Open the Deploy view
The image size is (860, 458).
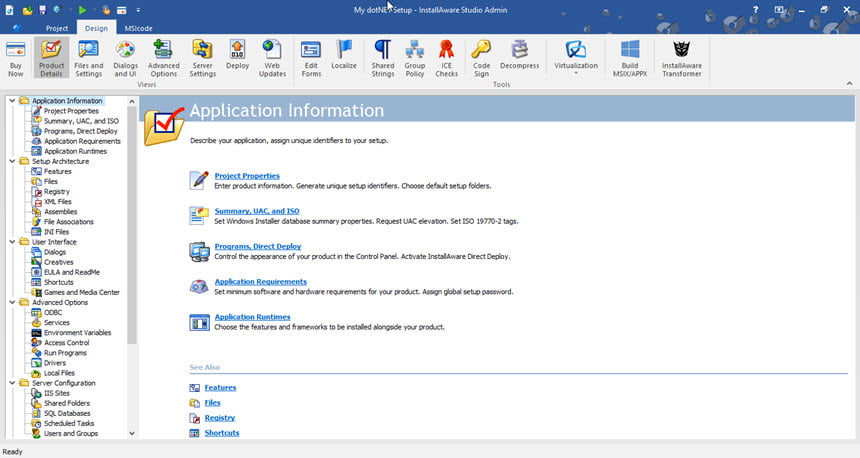[237, 55]
